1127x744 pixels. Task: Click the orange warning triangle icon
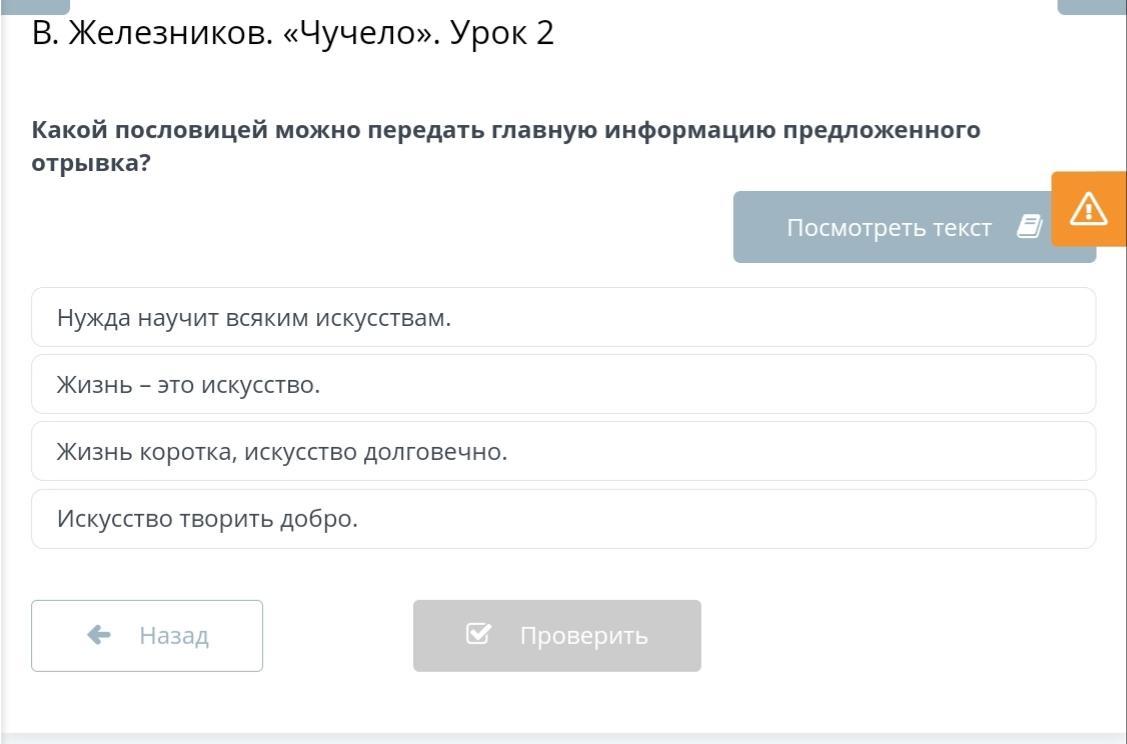[x=1088, y=209]
